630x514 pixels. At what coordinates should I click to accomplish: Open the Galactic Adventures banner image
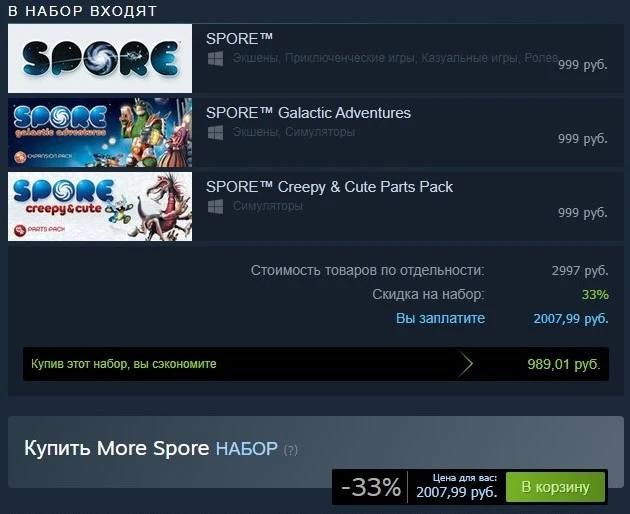(x=100, y=132)
